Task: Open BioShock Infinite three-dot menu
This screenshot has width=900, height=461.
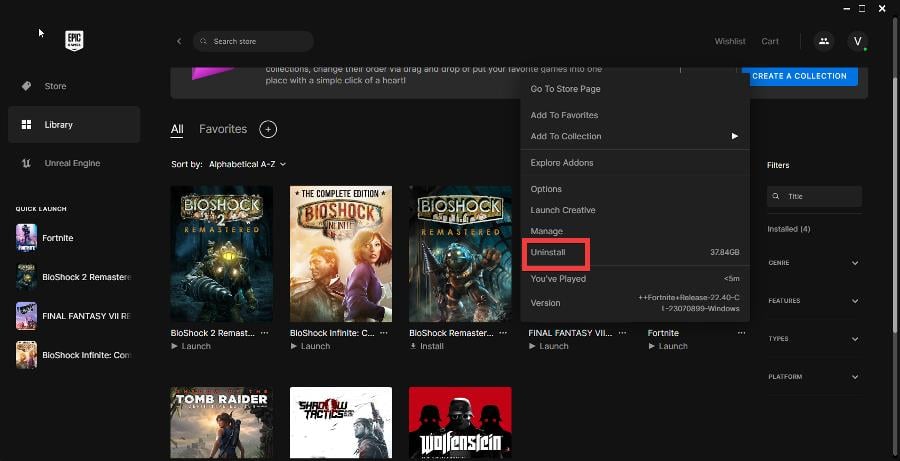Action: click(383, 333)
